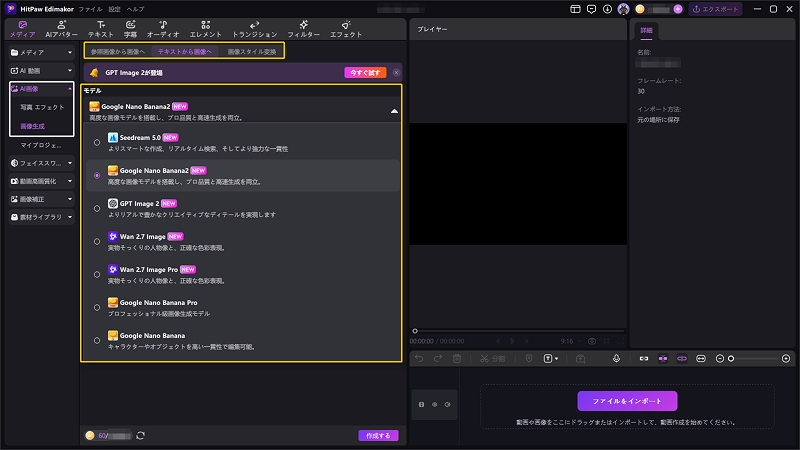Click the microphone voice-over icon
The width and height of the screenshot is (800, 450).
pyautogui.click(x=616, y=359)
